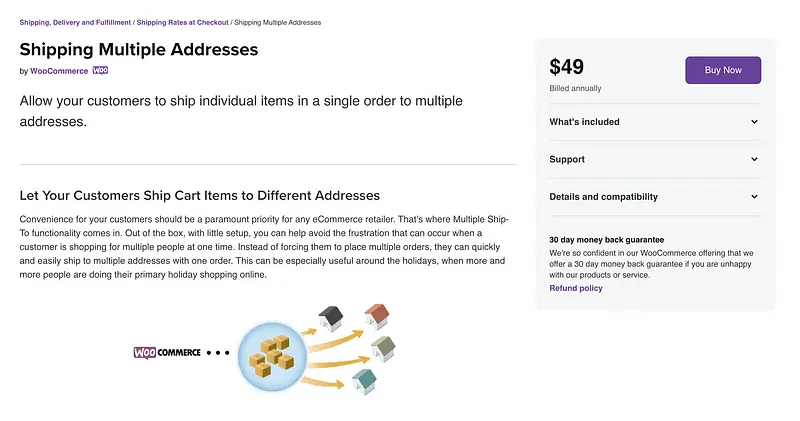The width and height of the screenshot is (800, 421).
Task: Click the What's included label
Action: 584,122
